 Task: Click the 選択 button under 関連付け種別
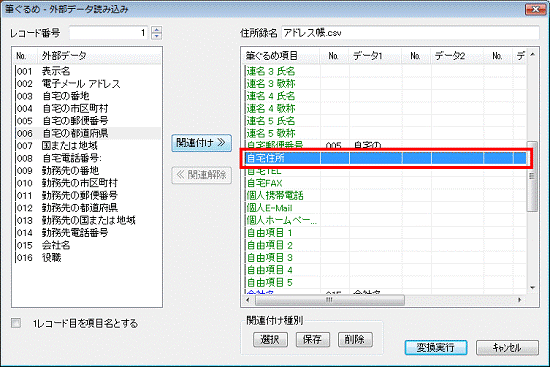coord(270,339)
